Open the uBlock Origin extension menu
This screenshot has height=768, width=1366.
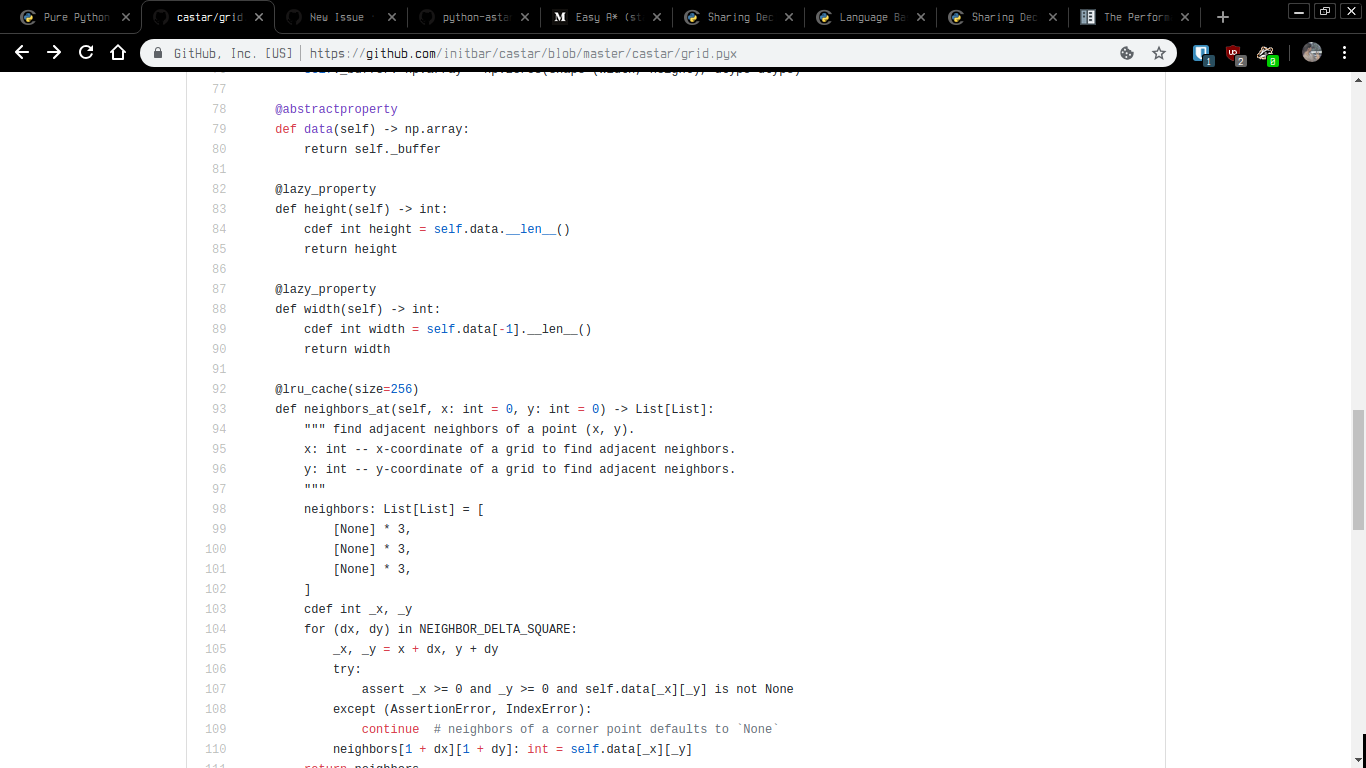pyautogui.click(x=1234, y=52)
